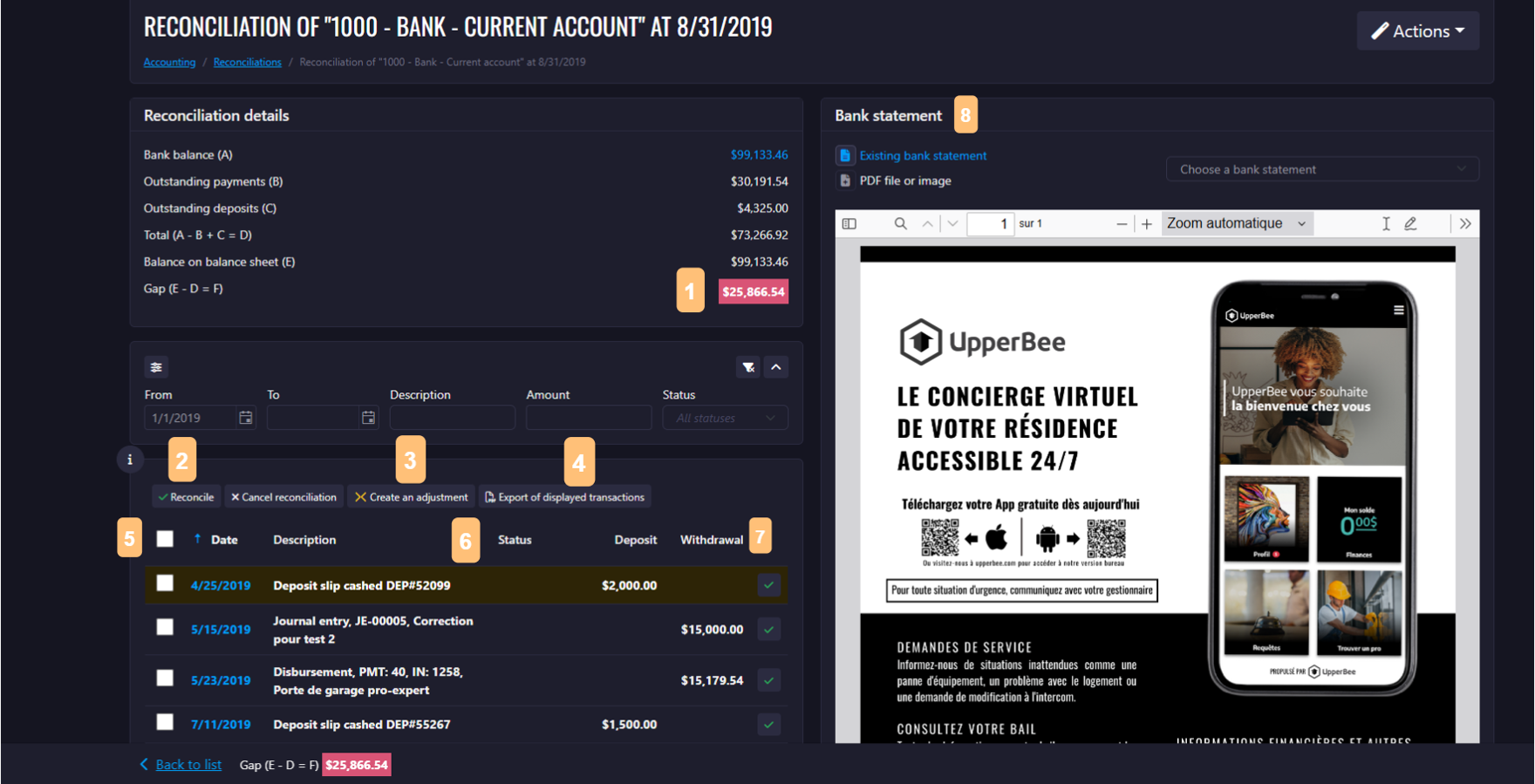Toggle the select-all transactions checkbox

165,539
